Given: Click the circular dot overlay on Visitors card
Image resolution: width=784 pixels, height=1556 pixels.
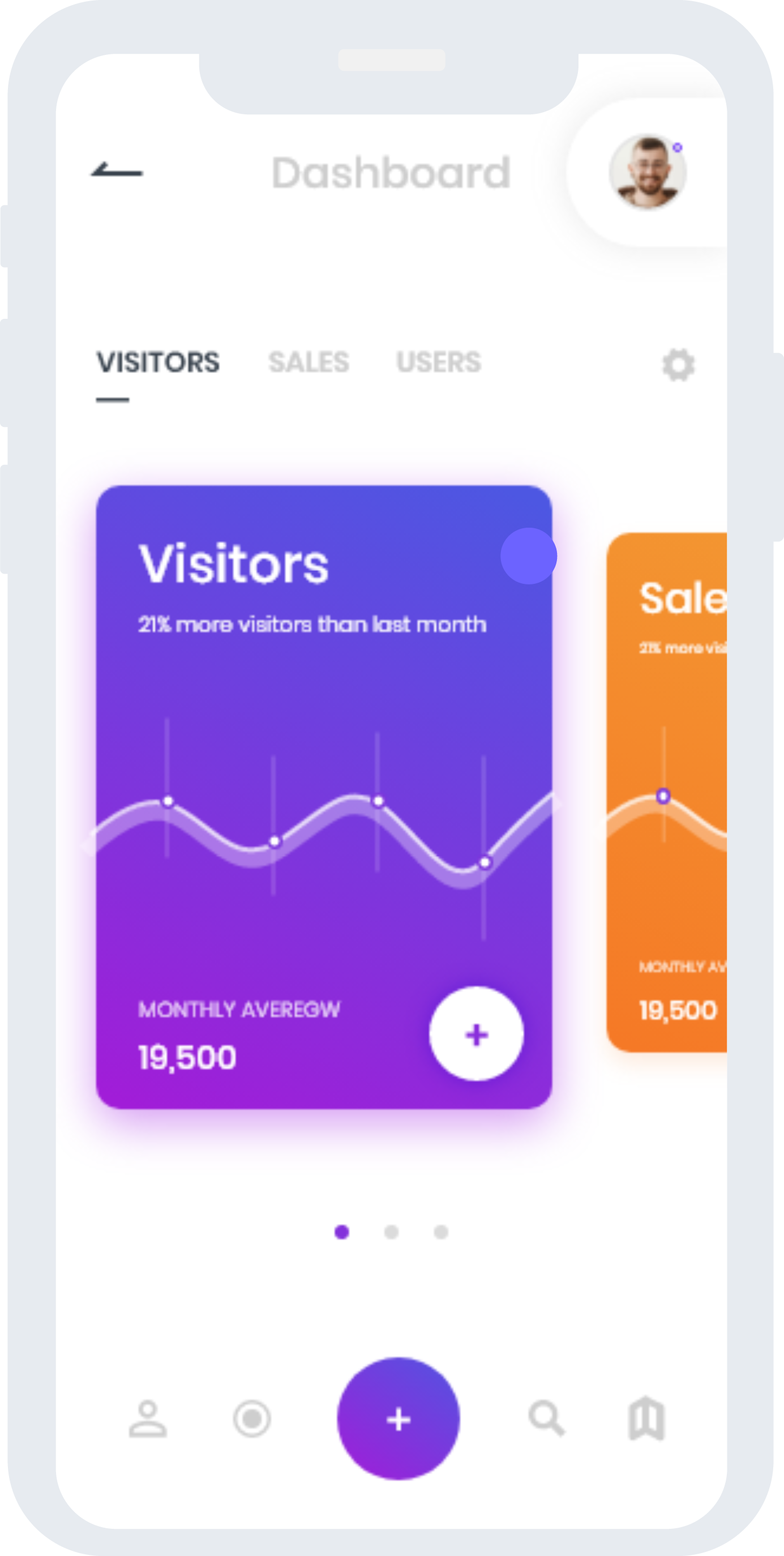Looking at the screenshot, I should point(528,556).
